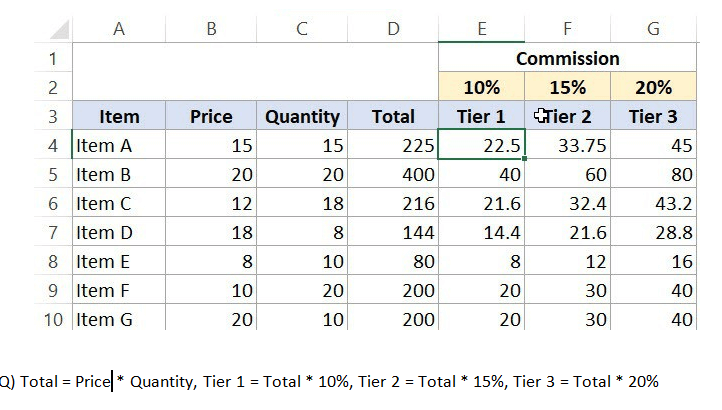
Task: Select the 10% commission rate cell
Action: (481, 87)
